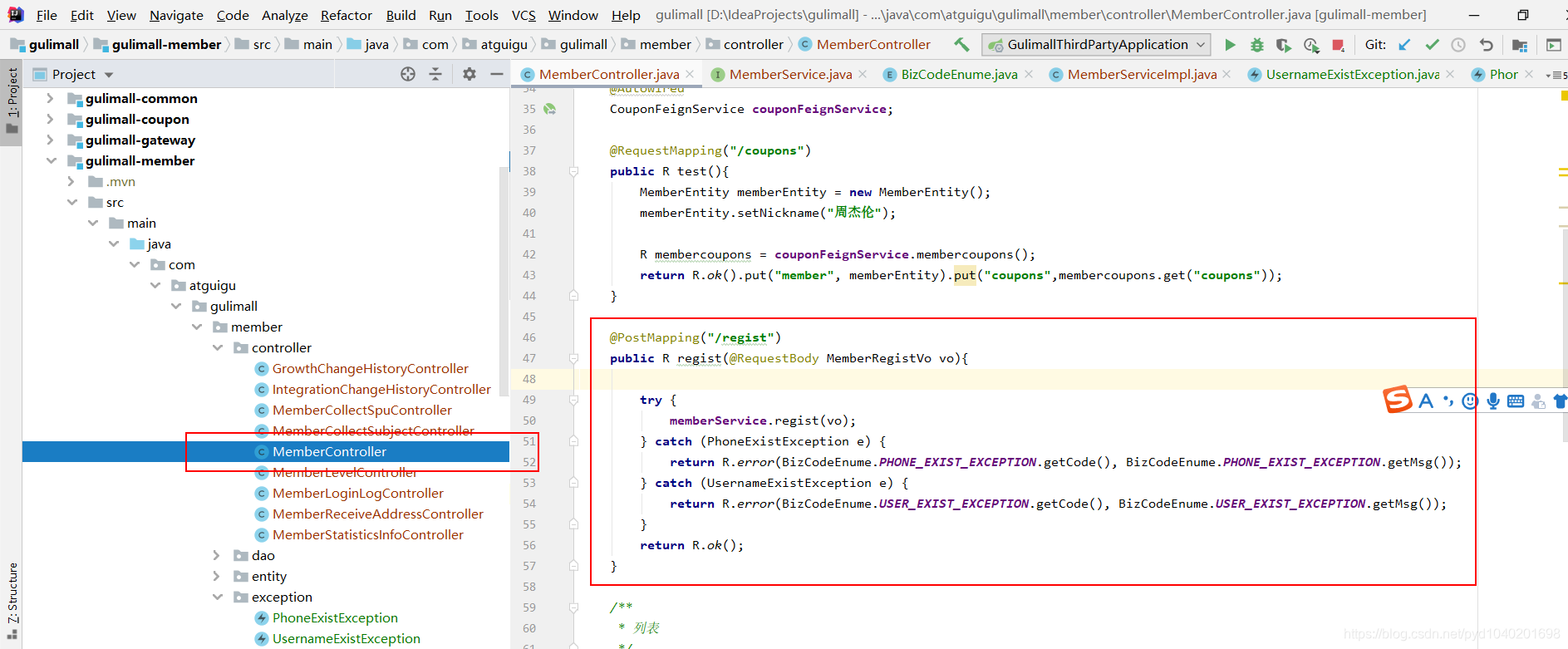
Task: Click the Spring bean gutter icon at line 35
Action: click(549, 109)
